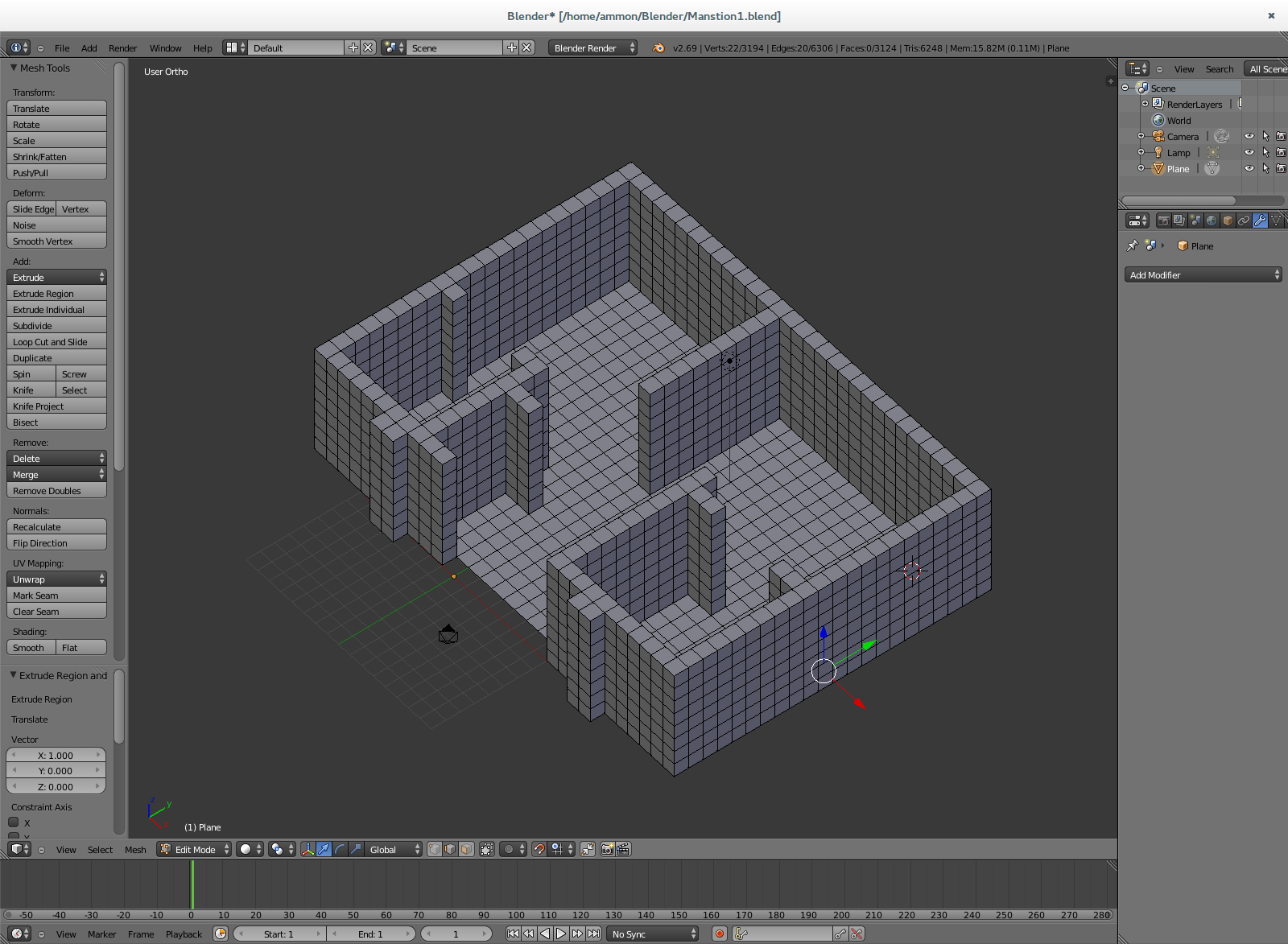This screenshot has width=1288, height=944.
Task: Open the Render properties tab camera icon
Action: (1163, 221)
